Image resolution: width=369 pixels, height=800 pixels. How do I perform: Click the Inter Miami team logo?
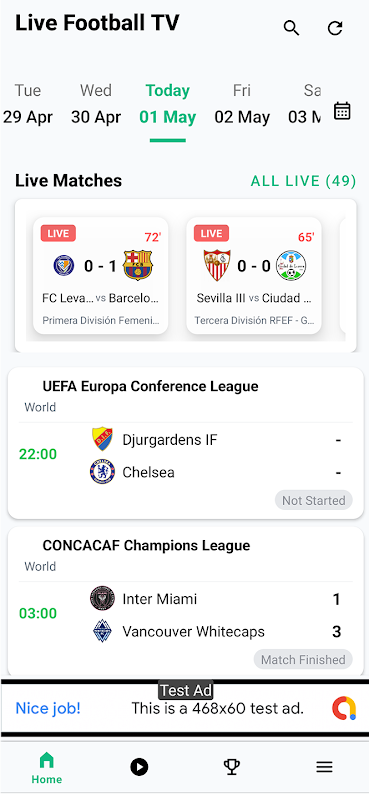[102, 598]
